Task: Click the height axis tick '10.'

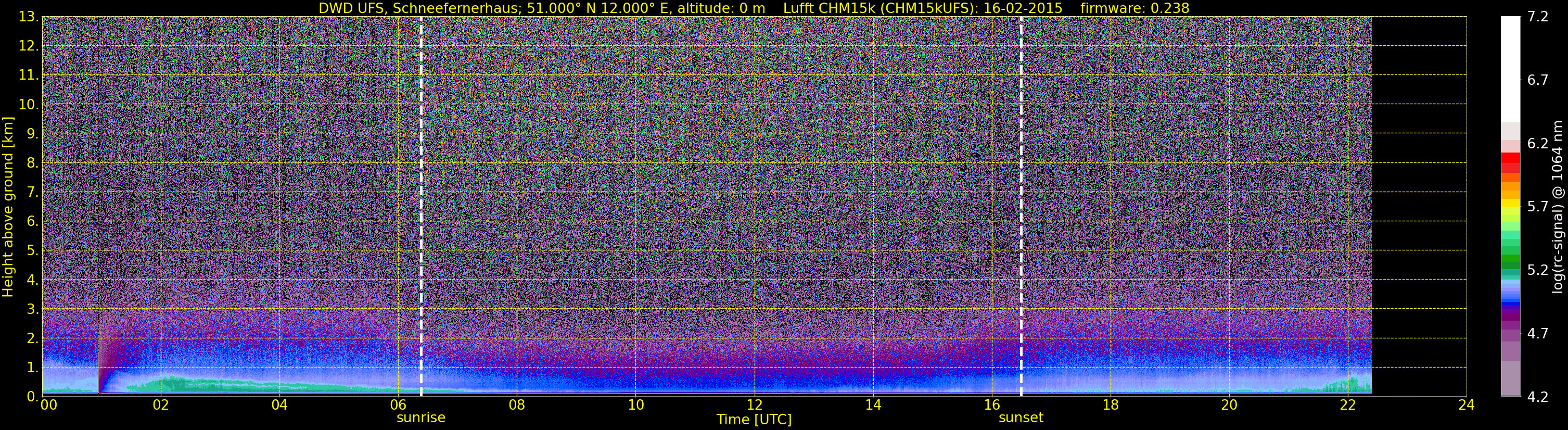Action: 28,104
